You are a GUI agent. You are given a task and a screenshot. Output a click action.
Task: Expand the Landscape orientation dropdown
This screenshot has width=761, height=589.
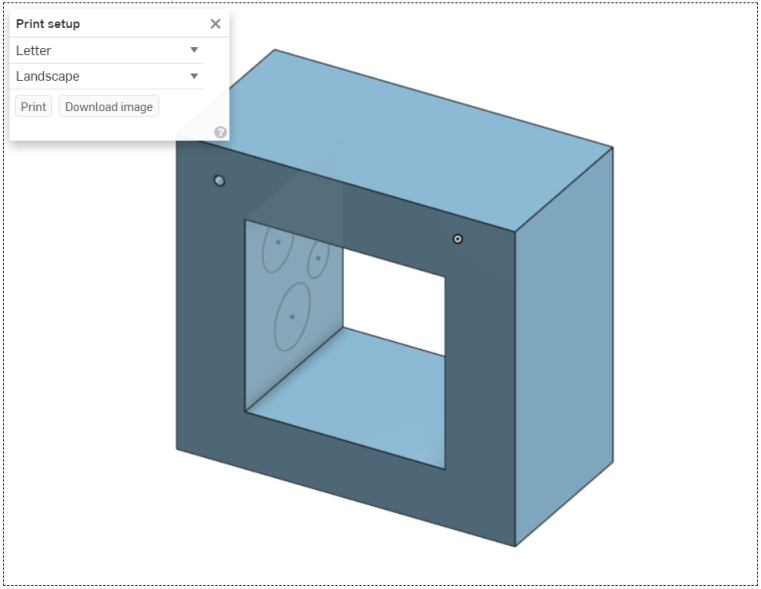tap(109, 76)
